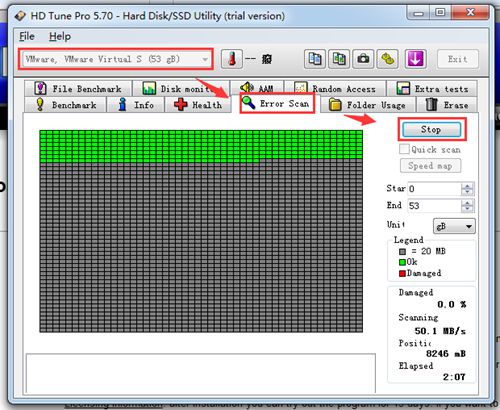Open the Erase tab trash icon
Image resolution: width=500 pixels, height=410 pixels.
431,105
